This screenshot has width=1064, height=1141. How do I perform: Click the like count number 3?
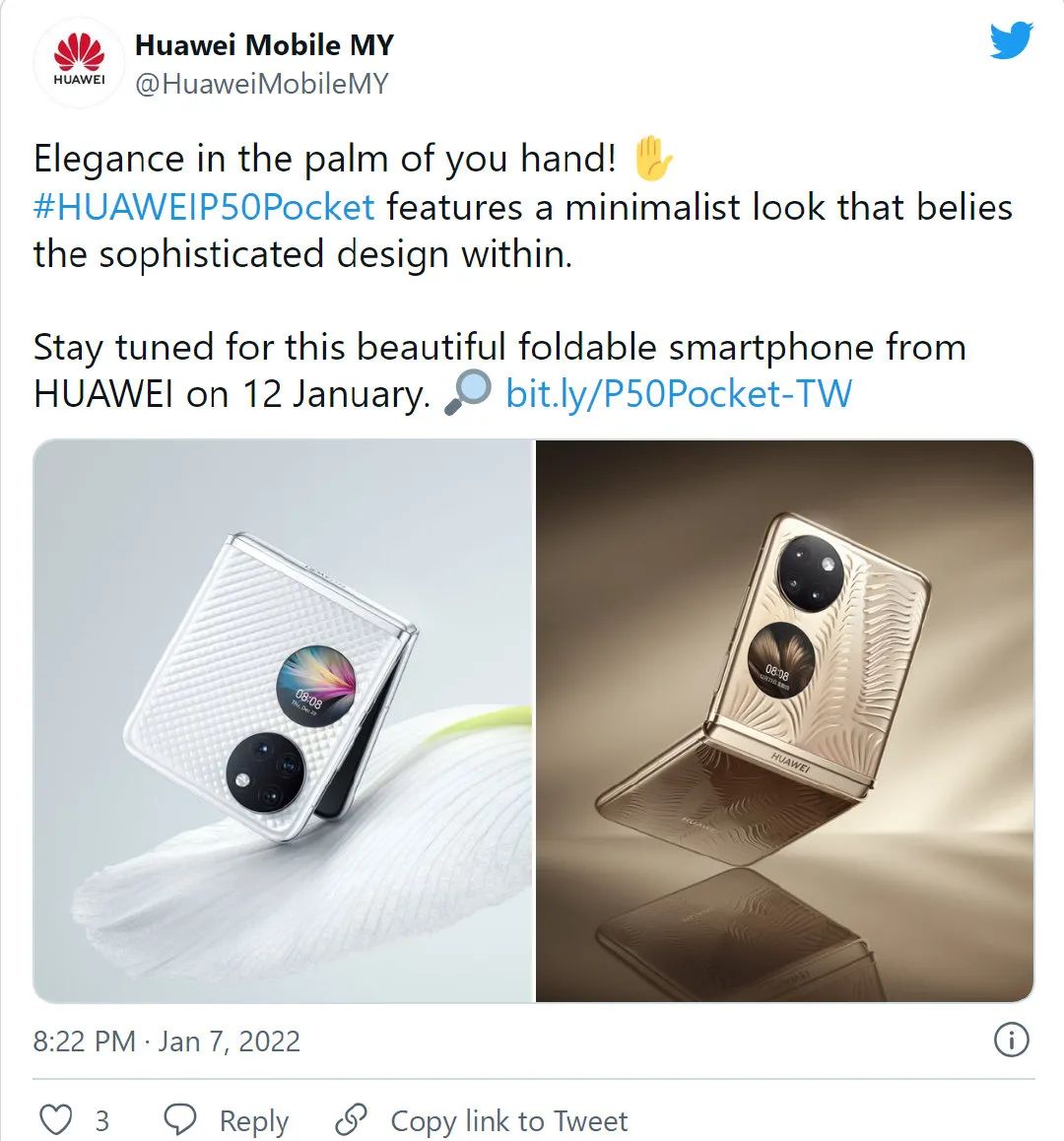coord(102,1121)
